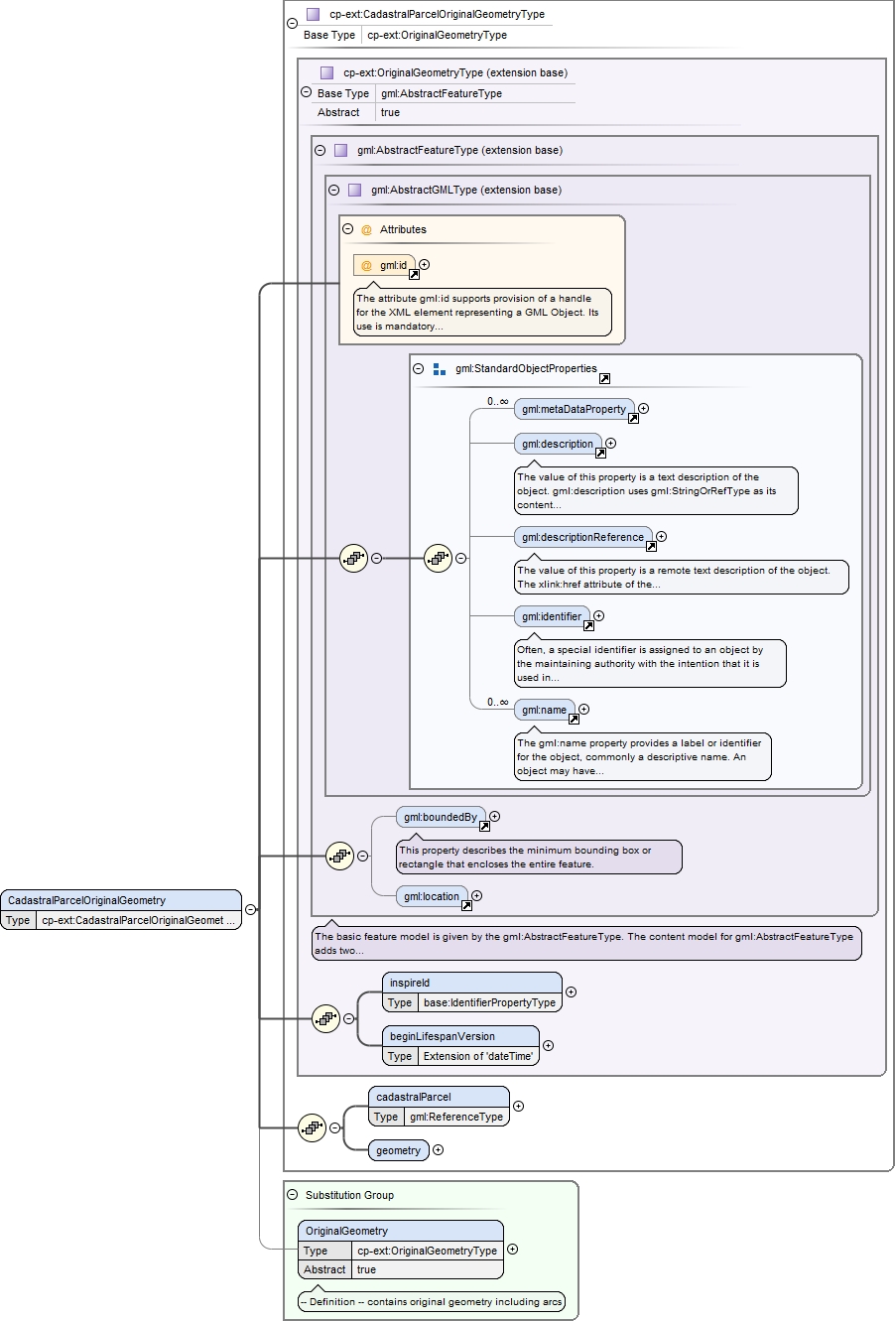
Task: Collapse the Substitution Group panel
Action: coord(292,1195)
